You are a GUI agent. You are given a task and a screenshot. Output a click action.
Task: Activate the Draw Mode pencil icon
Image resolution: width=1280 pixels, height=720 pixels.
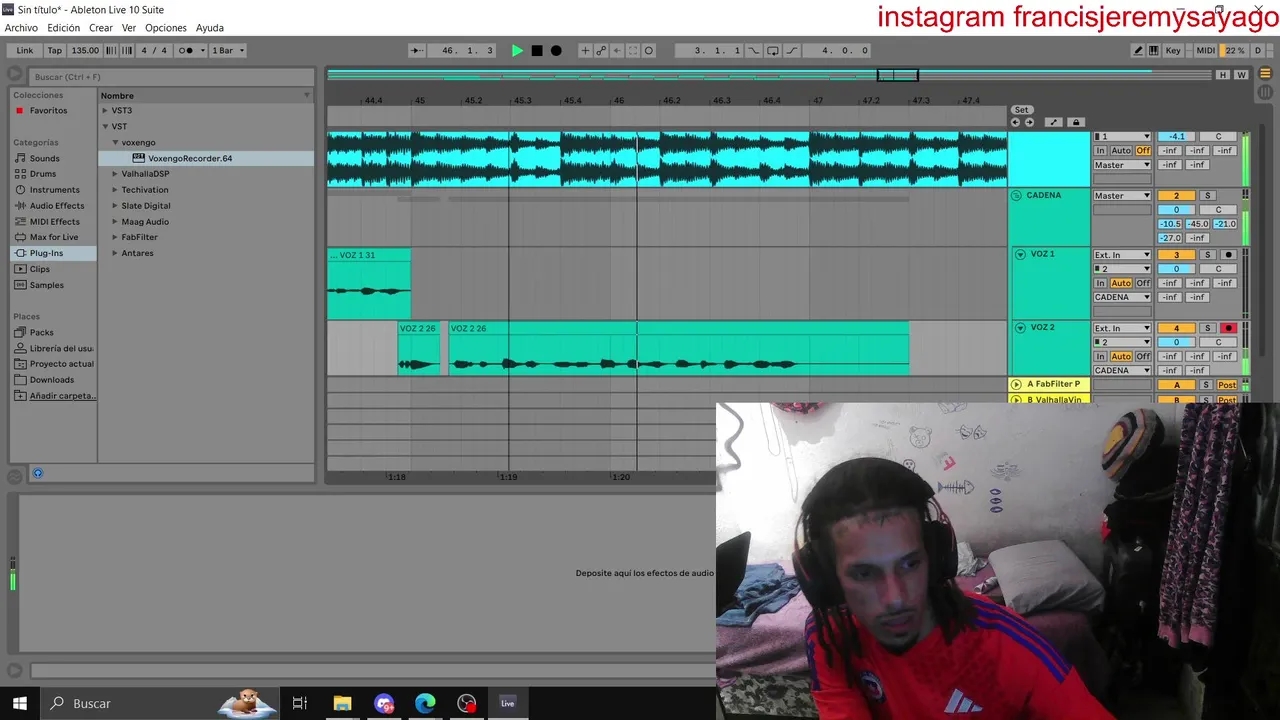1138,50
